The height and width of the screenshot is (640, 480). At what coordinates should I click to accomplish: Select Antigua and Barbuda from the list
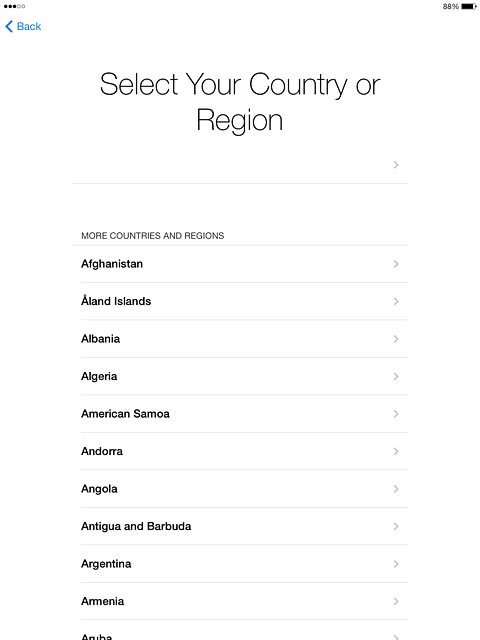point(240,527)
